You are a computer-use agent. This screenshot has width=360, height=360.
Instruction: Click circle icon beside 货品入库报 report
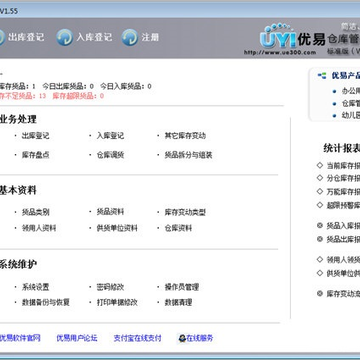320,226
